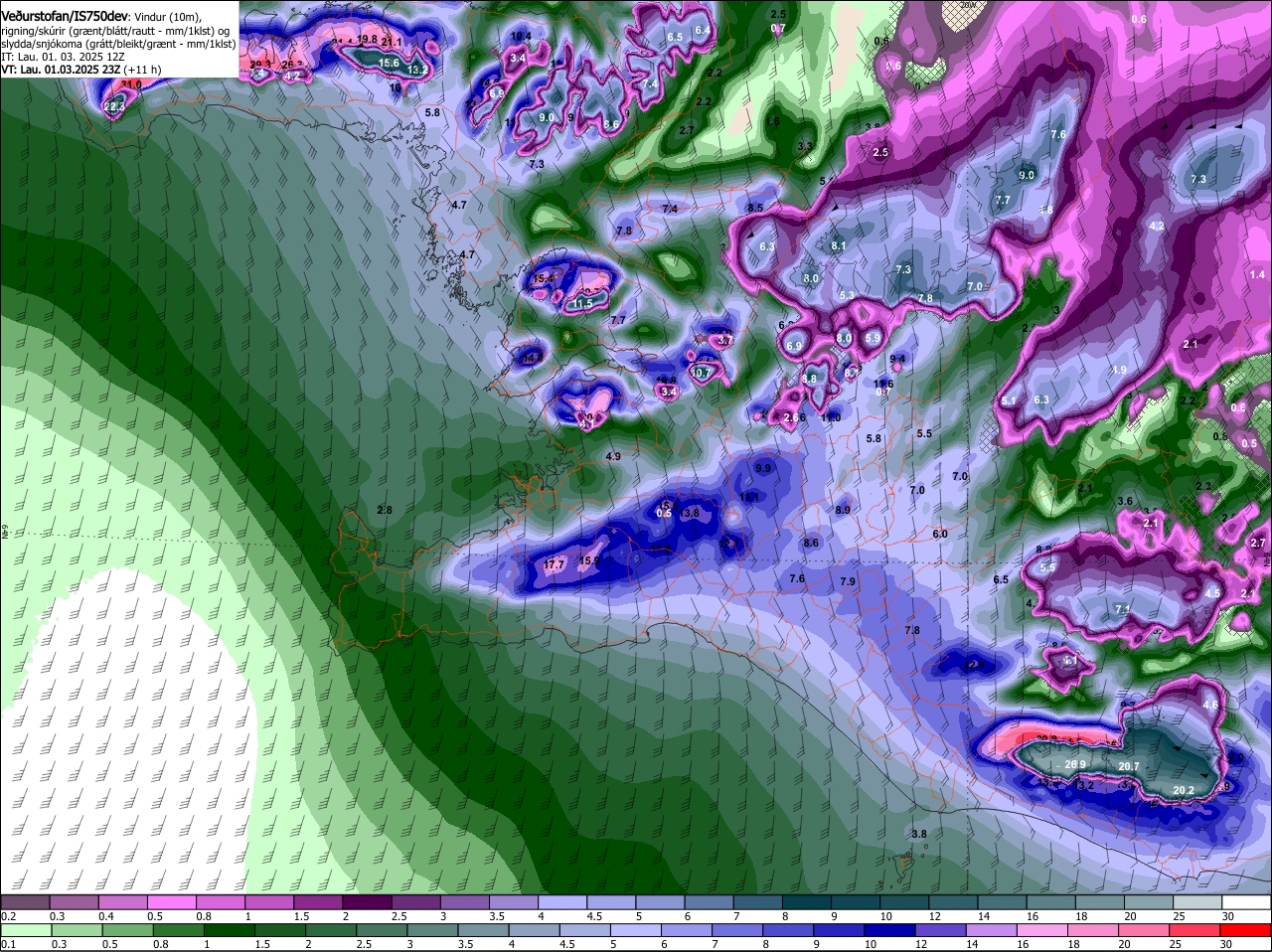Click the '7.9' value on the map
Image resolution: width=1272 pixels, height=952 pixels.
(x=848, y=581)
